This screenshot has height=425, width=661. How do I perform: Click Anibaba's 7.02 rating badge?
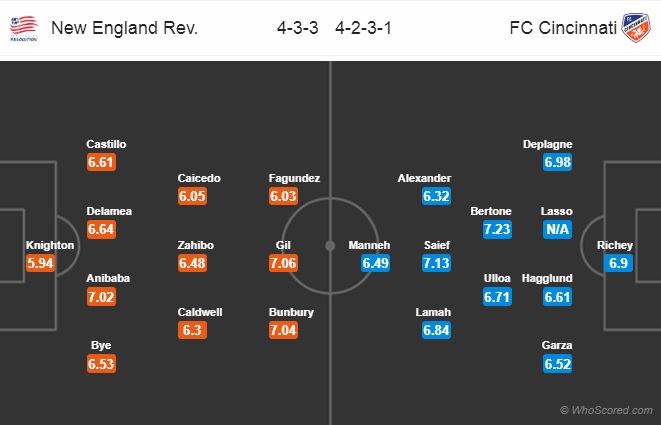click(x=101, y=296)
